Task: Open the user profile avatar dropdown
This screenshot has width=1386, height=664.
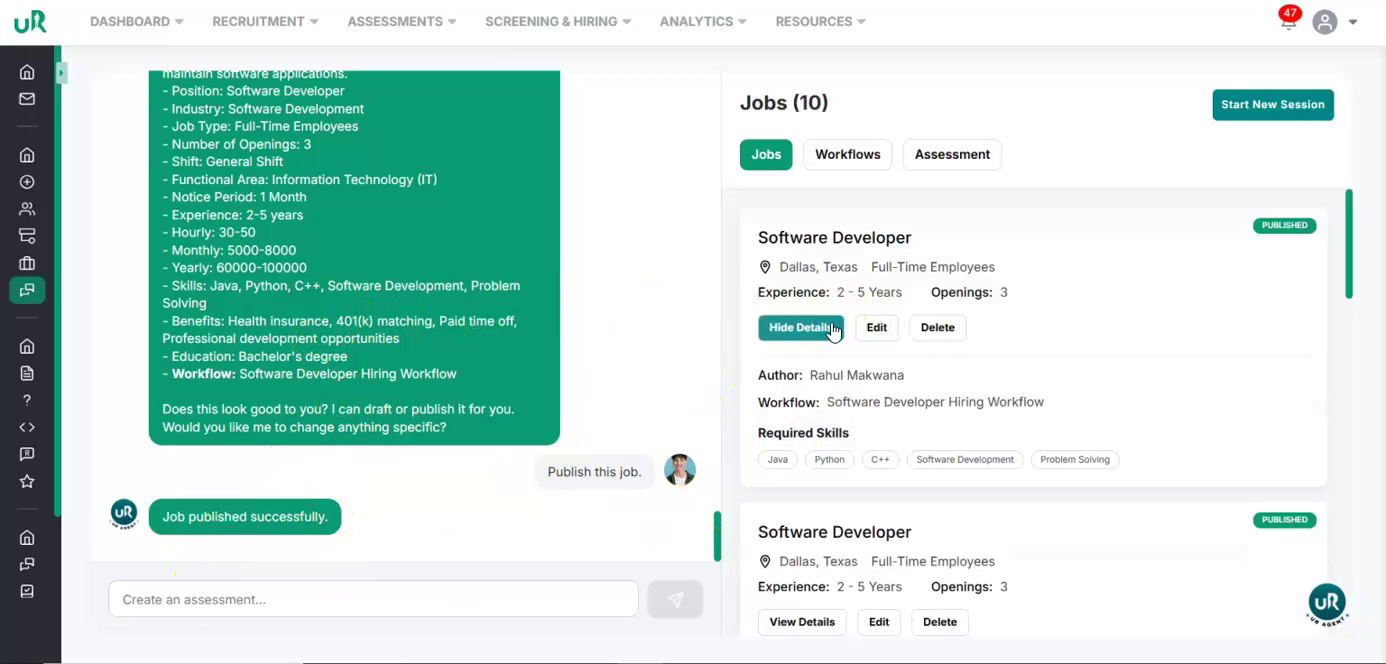Action: (1335, 22)
